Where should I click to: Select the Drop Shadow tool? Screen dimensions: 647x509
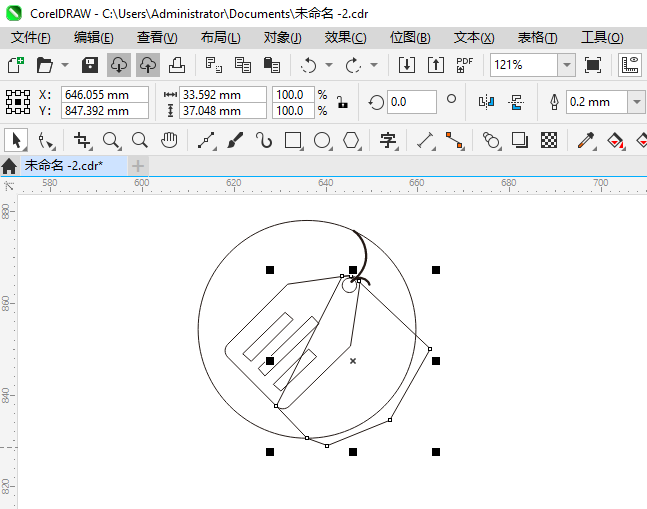[x=520, y=140]
